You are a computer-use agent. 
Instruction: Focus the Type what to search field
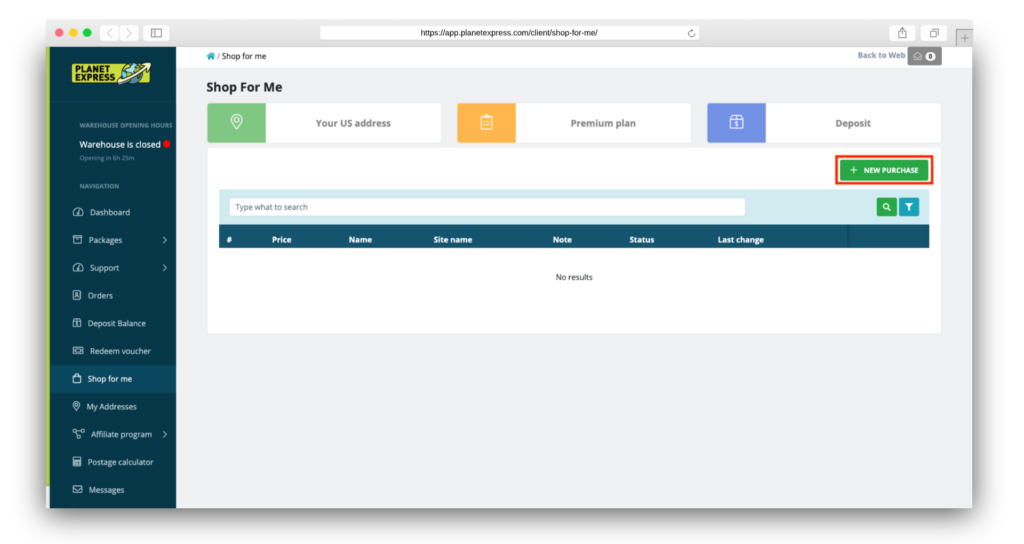coord(487,207)
